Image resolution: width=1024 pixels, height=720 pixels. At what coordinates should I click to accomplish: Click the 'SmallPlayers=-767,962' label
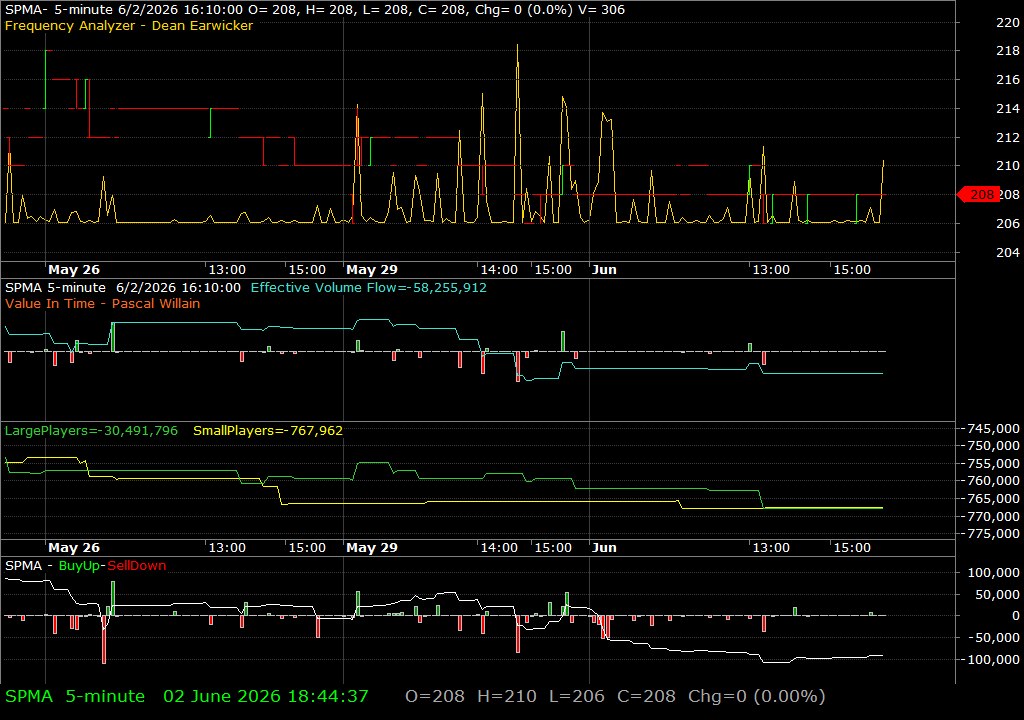tap(268, 431)
